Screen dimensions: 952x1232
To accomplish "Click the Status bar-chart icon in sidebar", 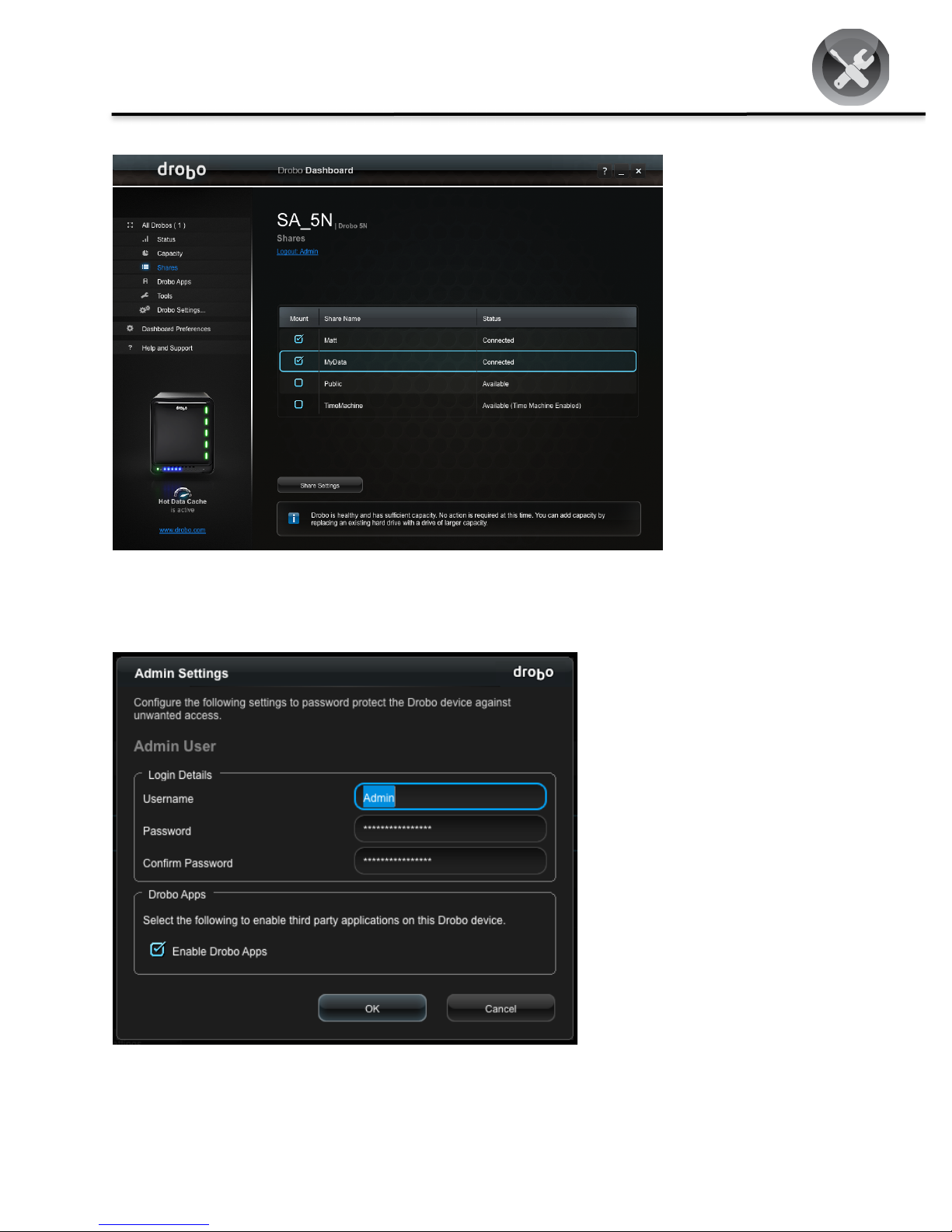I will click(145, 239).
